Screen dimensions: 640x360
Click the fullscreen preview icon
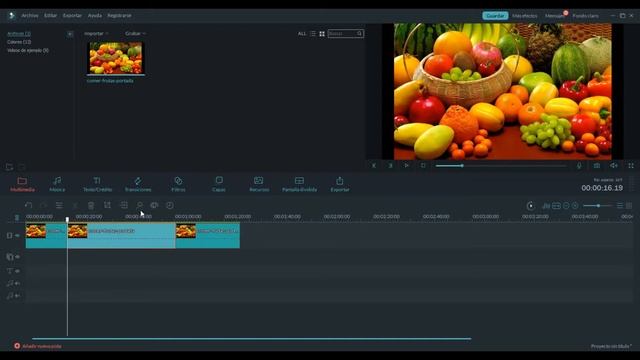631,165
